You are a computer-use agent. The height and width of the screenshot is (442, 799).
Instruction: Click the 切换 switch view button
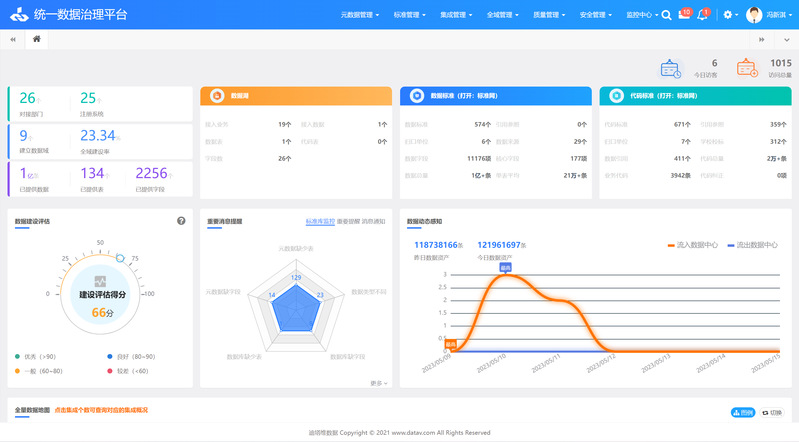click(x=771, y=412)
